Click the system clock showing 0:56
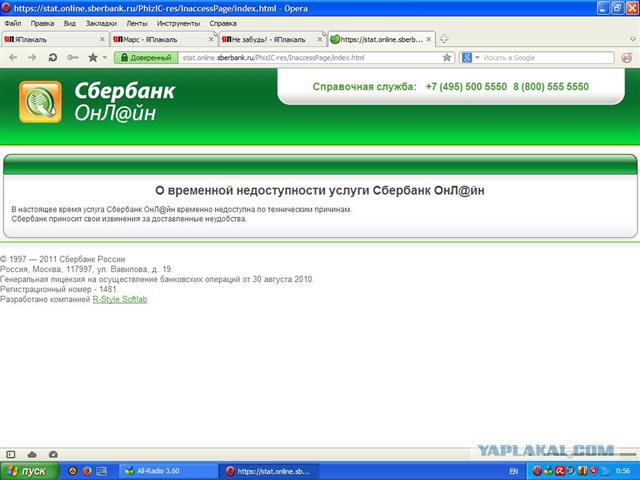640x480 pixels. click(x=623, y=471)
